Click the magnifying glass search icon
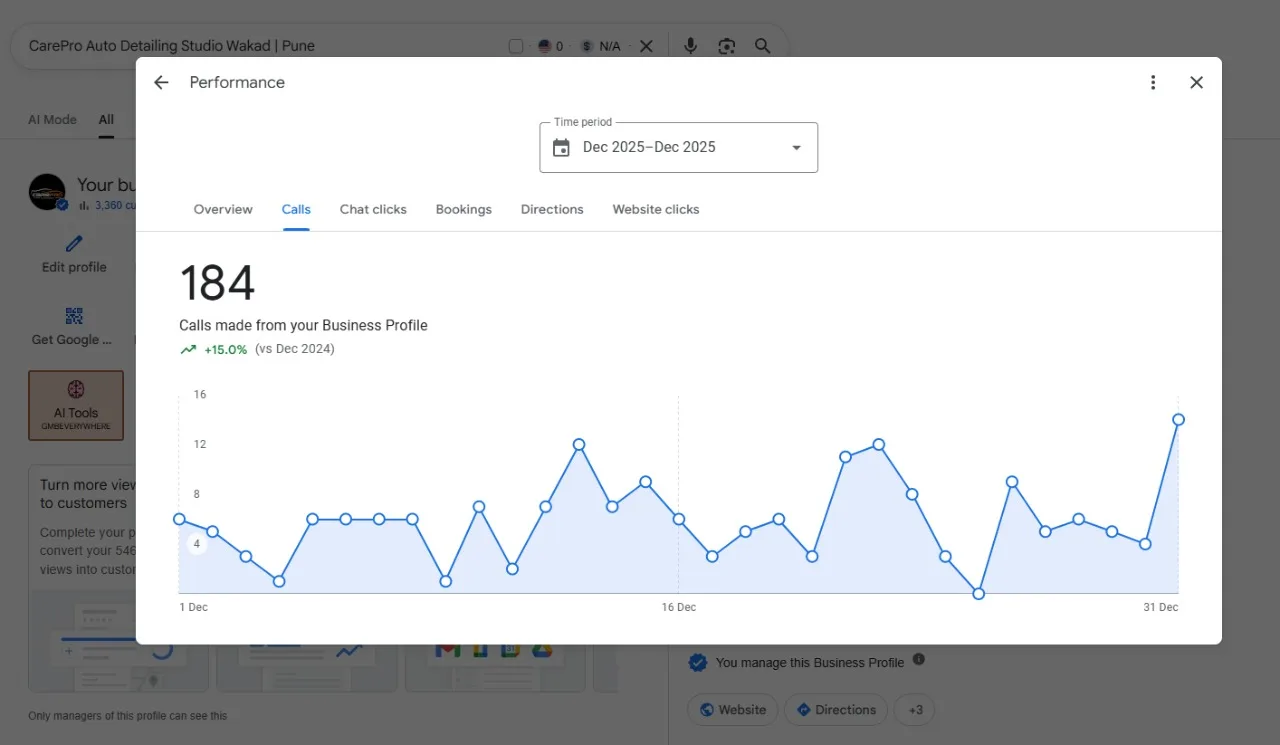Image resolution: width=1280 pixels, height=745 pixels. tap(763, 46)
